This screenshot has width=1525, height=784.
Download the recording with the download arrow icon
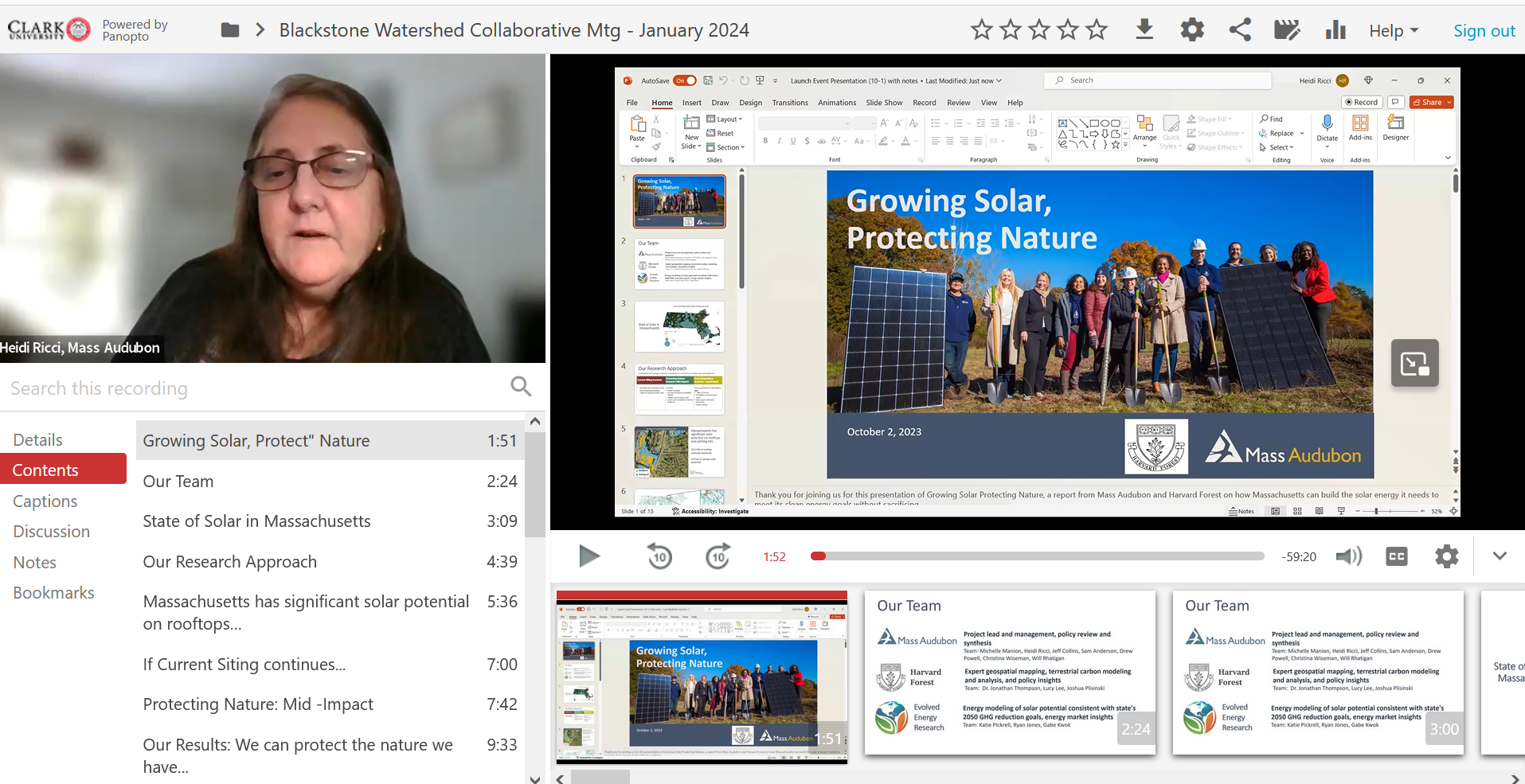1144,30
